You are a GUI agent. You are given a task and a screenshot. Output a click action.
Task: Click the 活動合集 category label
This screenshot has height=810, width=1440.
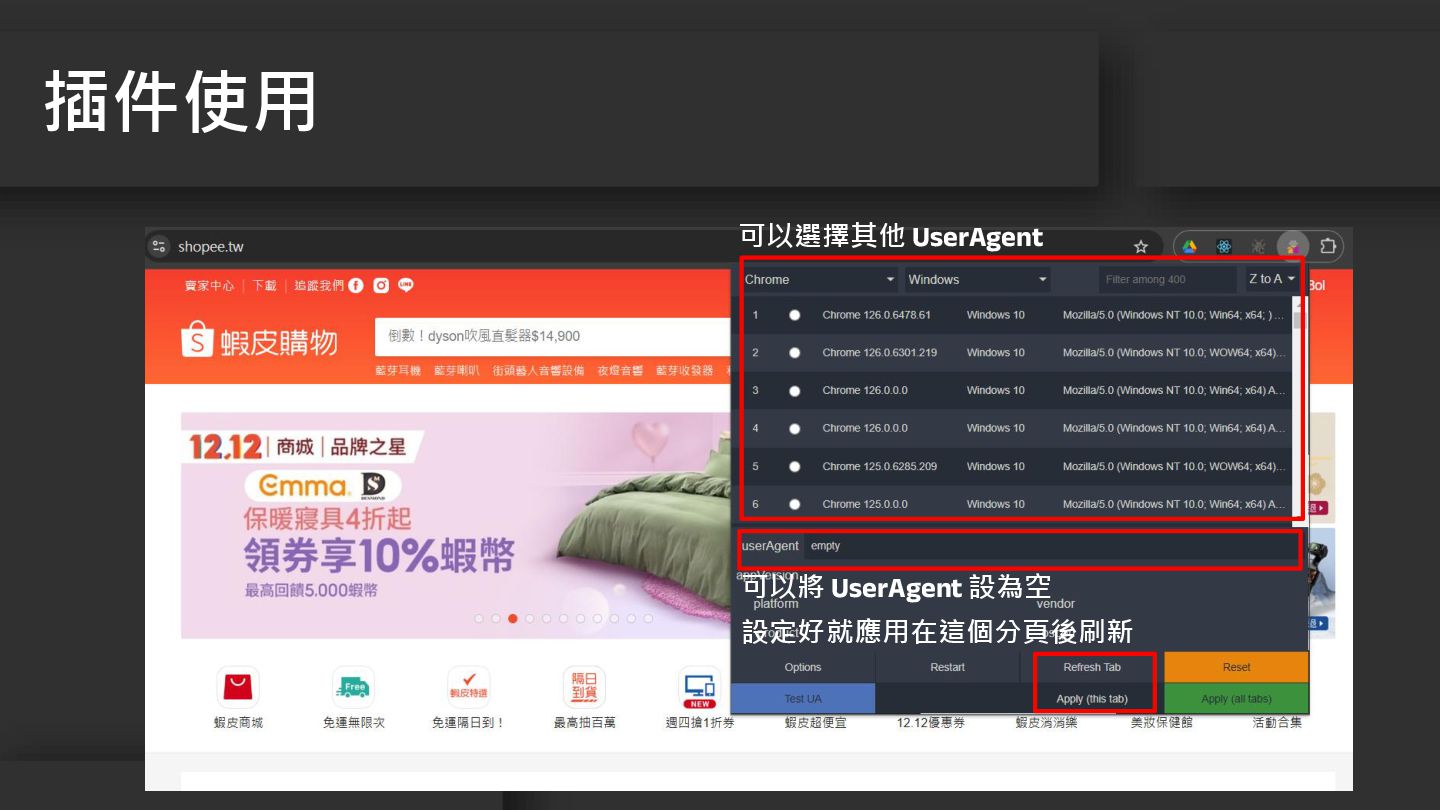tap(1277, 722)
